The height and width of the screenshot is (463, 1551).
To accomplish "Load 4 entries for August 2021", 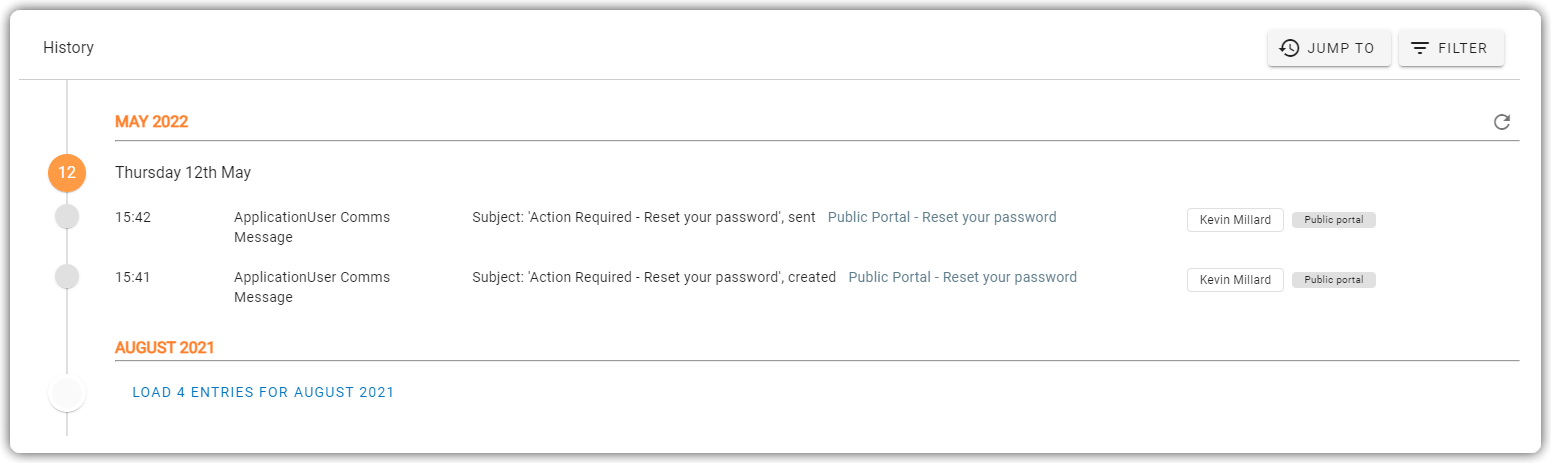I will (263, 392).
